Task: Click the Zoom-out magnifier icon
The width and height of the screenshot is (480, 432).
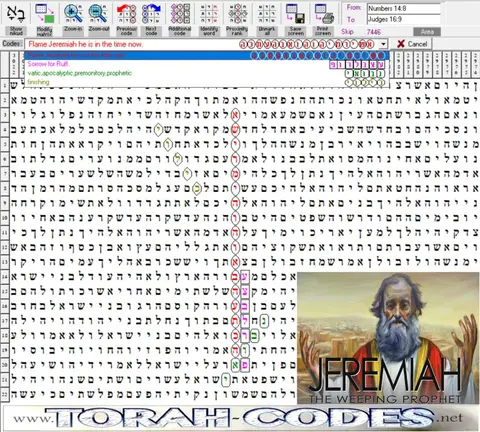Action: (x=98, y=14)
